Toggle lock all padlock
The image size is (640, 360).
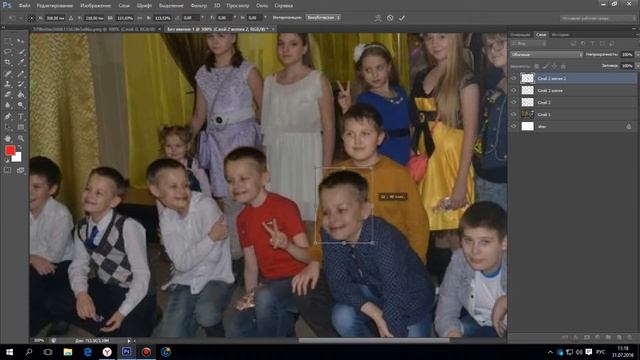[x=563, y=66]
